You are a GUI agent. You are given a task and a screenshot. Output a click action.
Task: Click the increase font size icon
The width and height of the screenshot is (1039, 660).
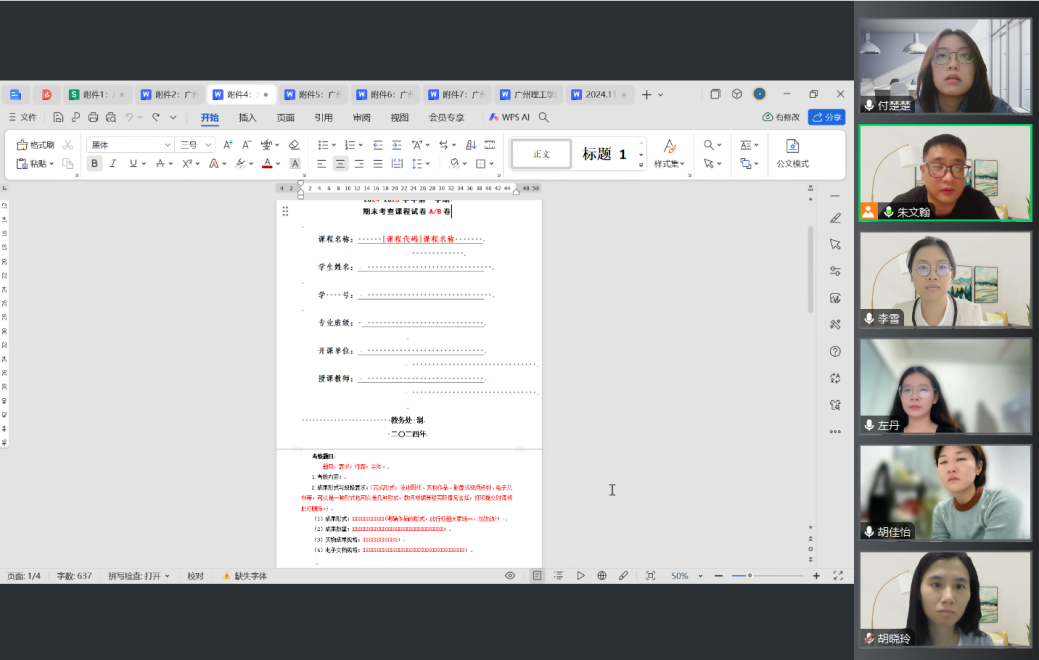[228, 145]
